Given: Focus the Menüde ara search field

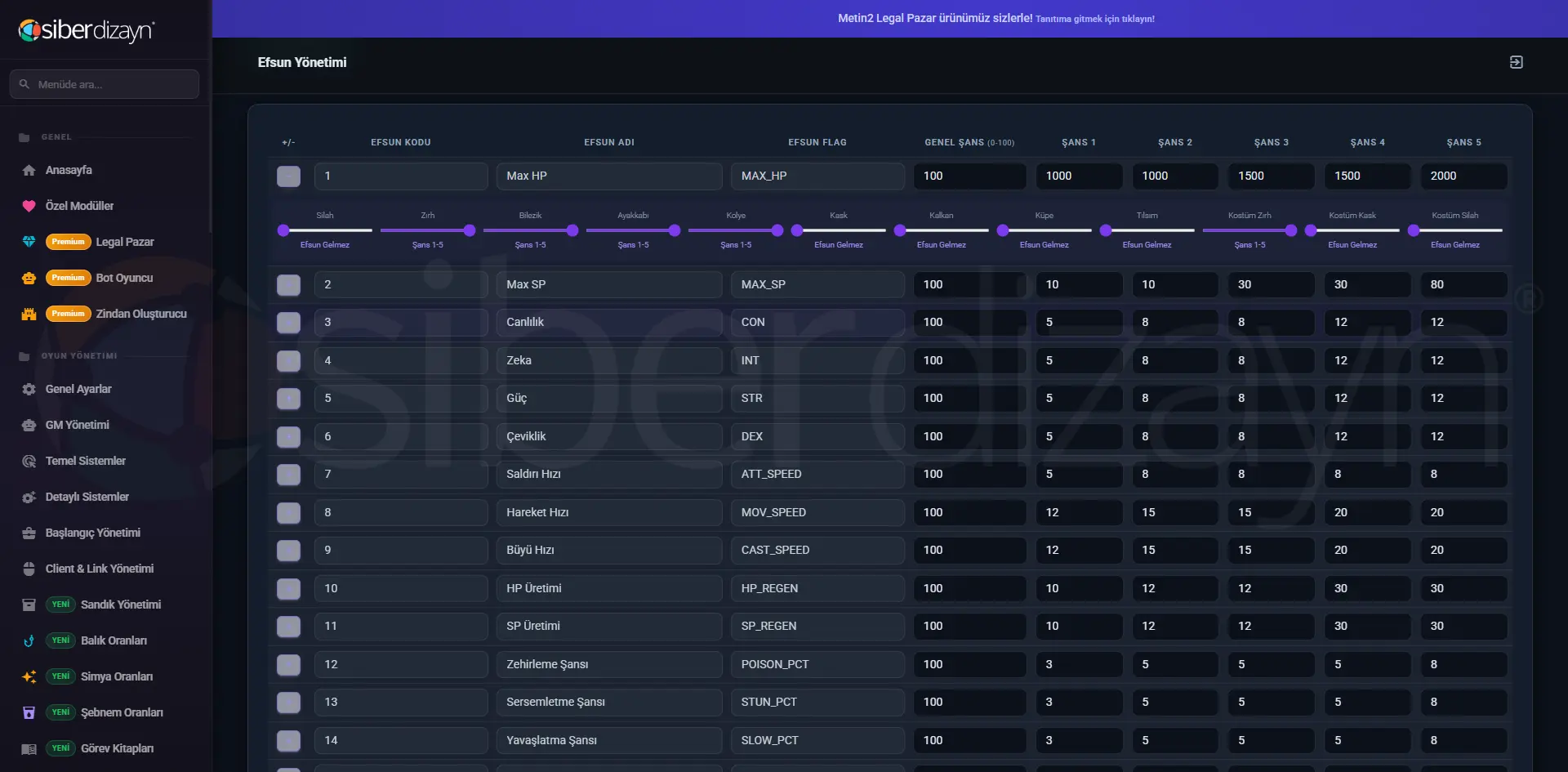Looking at the screenshot, I should (x=105, y=84).
